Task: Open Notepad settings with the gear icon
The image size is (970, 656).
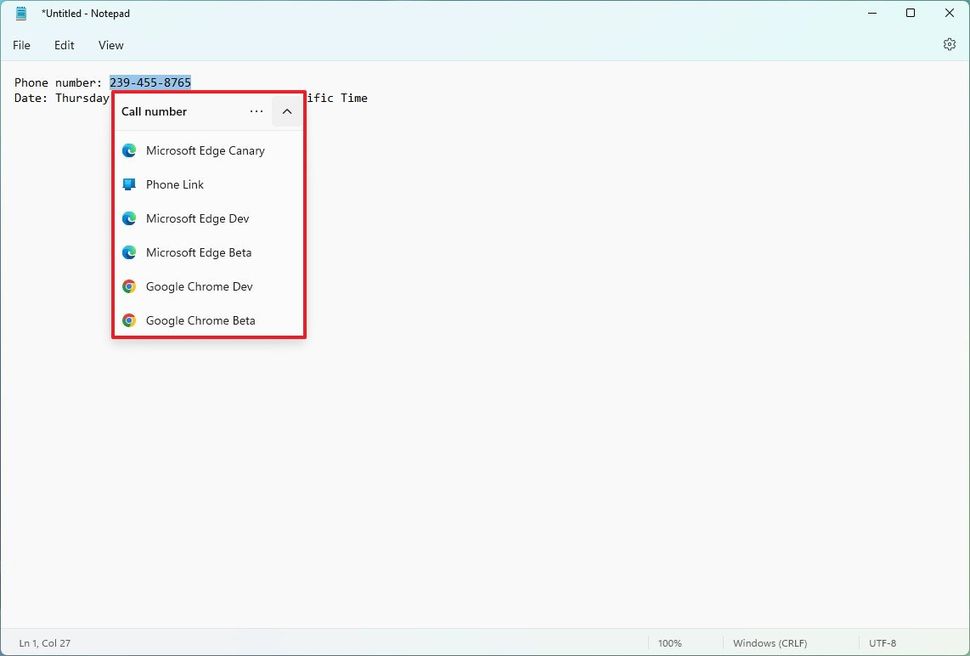Action: coord(949,44)
